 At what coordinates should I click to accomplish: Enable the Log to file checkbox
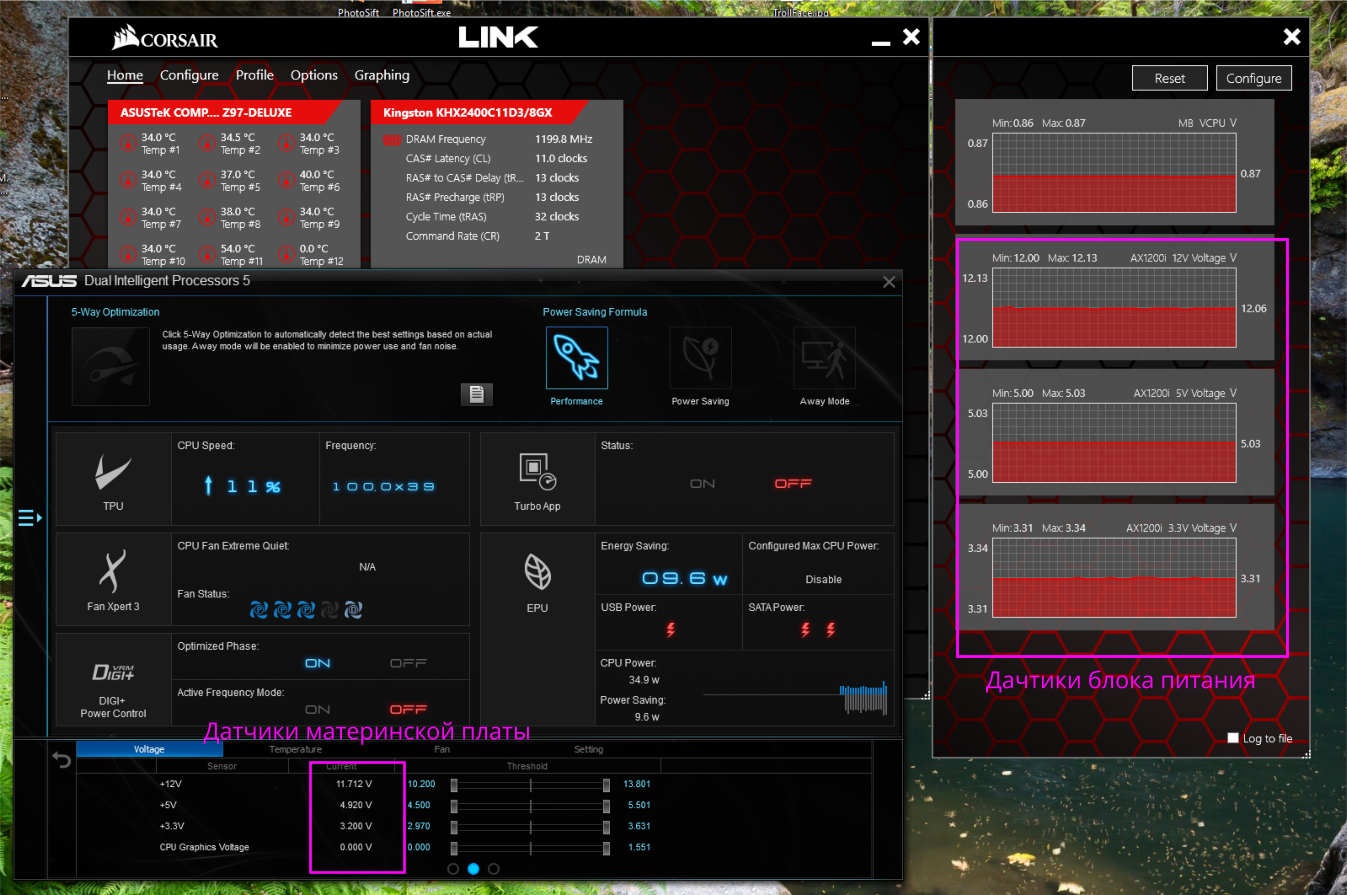pos(1233,738)
